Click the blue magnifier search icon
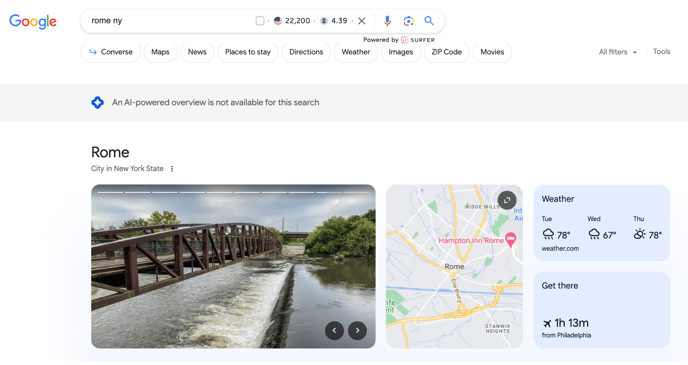 point(429,21)
